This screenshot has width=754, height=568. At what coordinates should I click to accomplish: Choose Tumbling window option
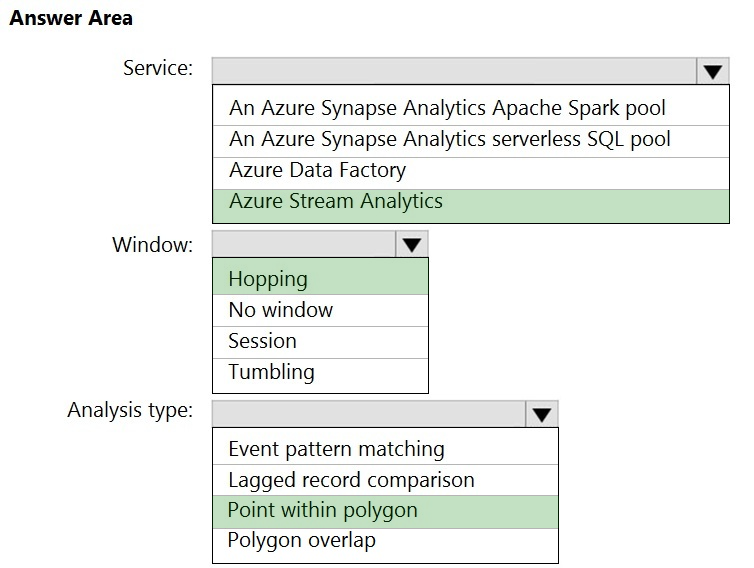(x=271, y=372)
